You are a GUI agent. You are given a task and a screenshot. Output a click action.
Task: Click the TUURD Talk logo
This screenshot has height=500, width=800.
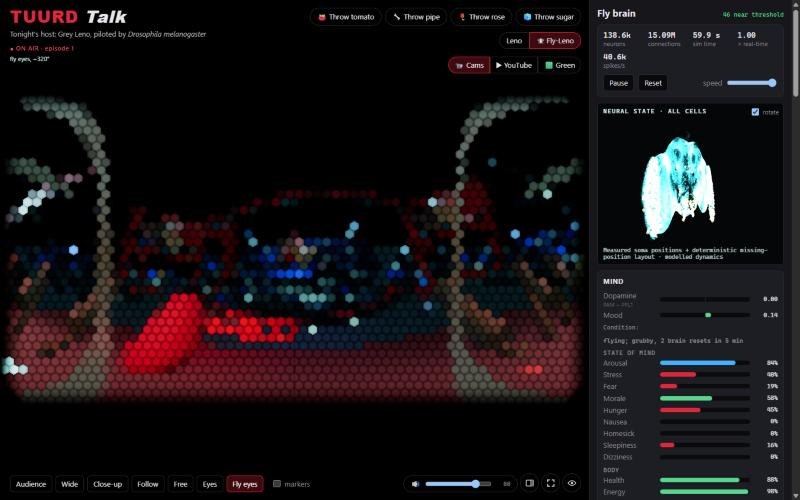pyautogui.click(x=68, y=17)
